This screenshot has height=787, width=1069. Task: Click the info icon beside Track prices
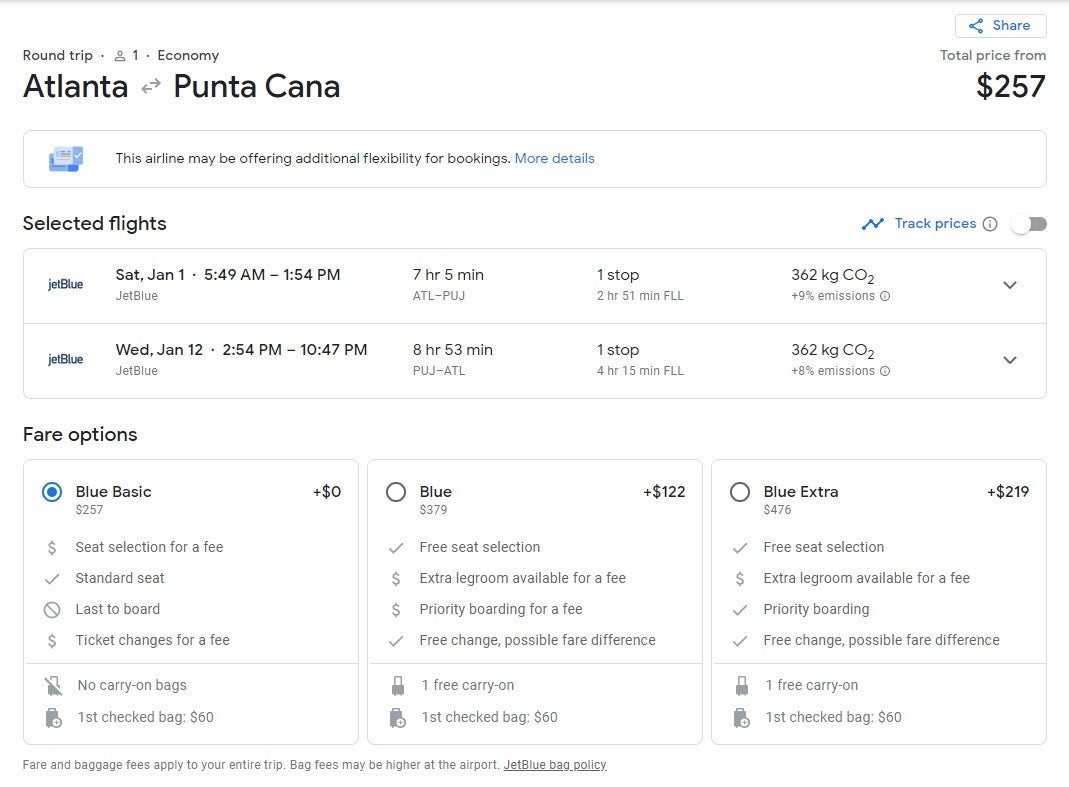[990, 224]
